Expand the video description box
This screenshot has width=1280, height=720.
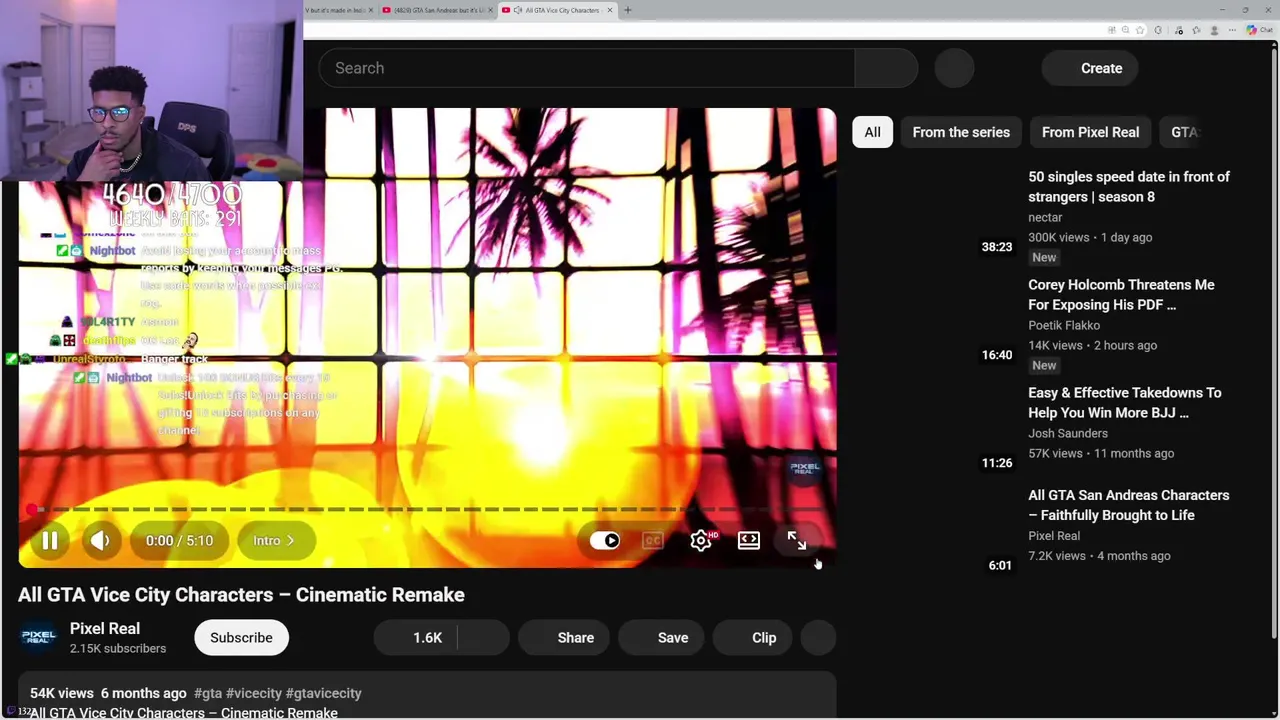click(x=427, y=696)
